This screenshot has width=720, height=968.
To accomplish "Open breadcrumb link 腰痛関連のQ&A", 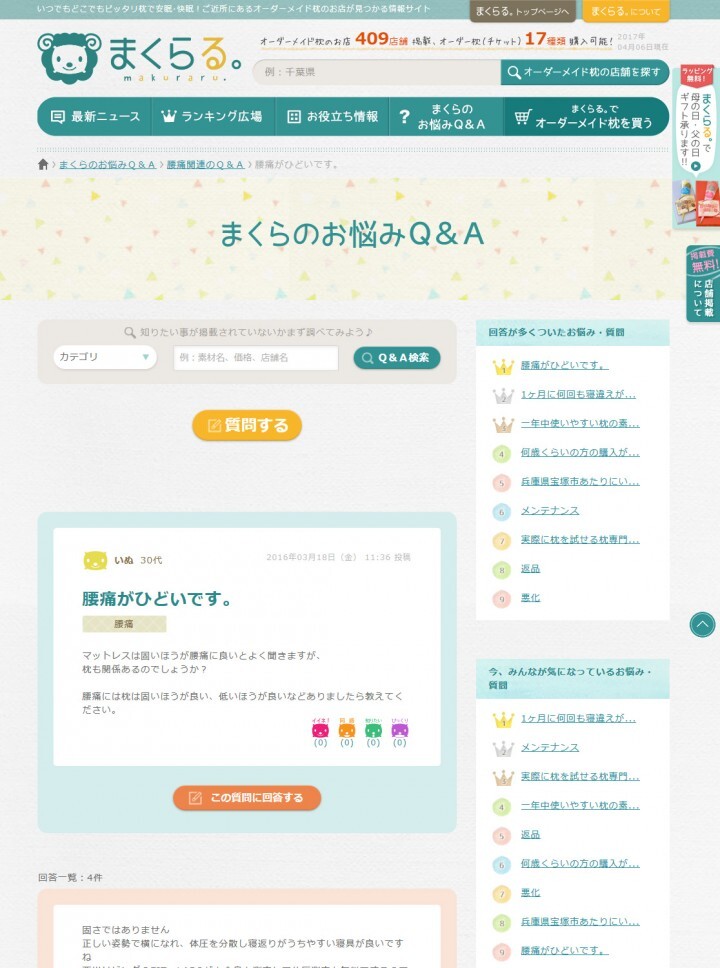I will click(x=206, y=165).
